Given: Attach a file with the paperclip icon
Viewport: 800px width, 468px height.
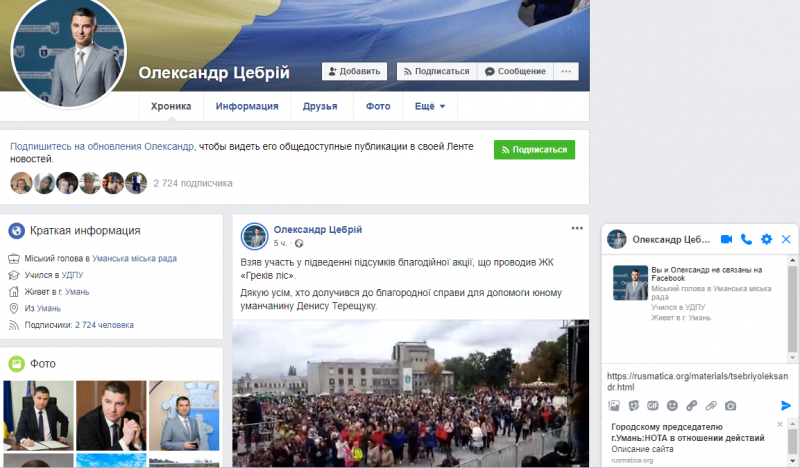Looking at the screenshot, I should coord(711,406).
